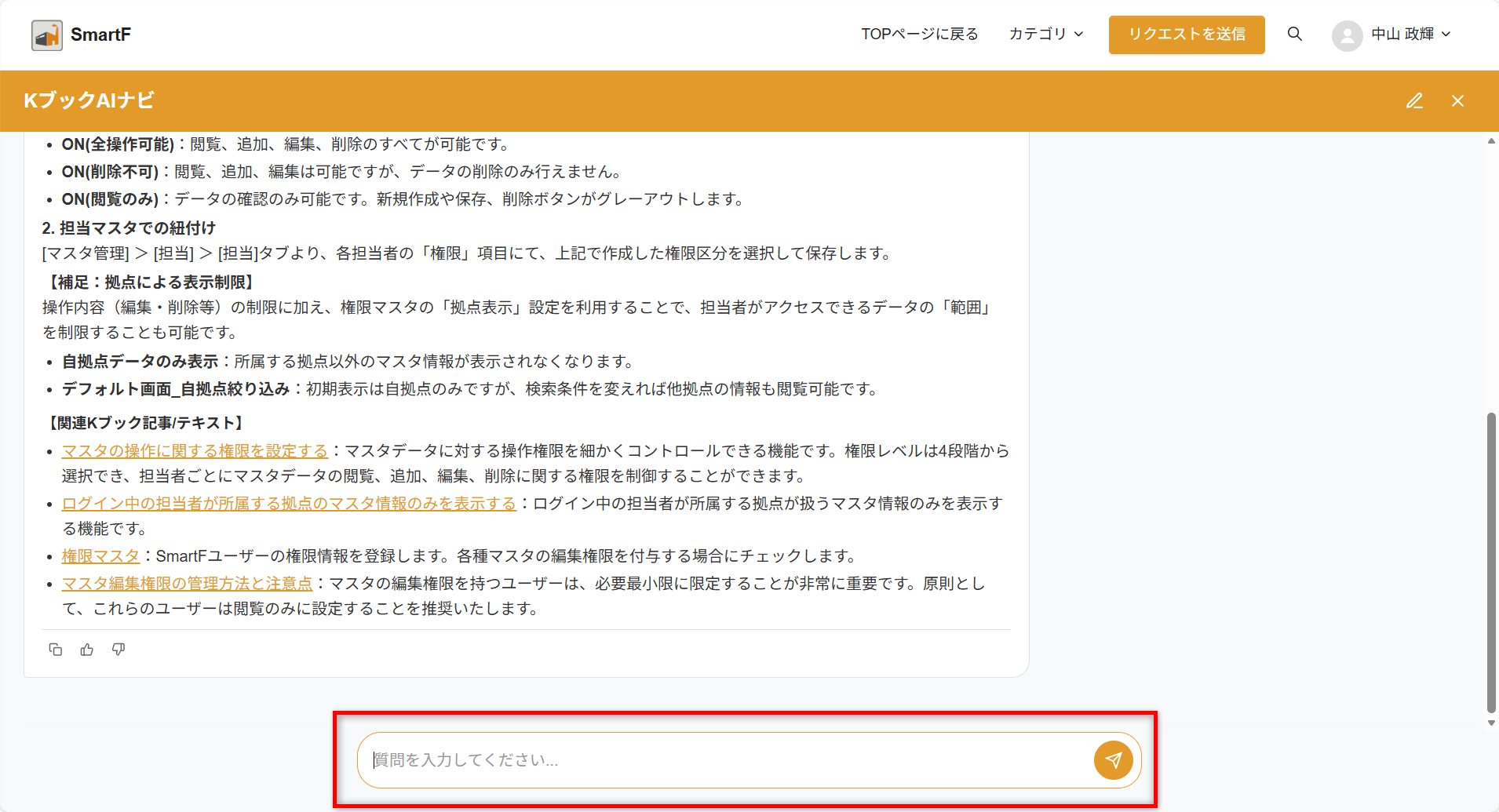This screenshot has width=1499, height=812.
Task: Click the pencil new-chat icon
Action: (1414, 100)
